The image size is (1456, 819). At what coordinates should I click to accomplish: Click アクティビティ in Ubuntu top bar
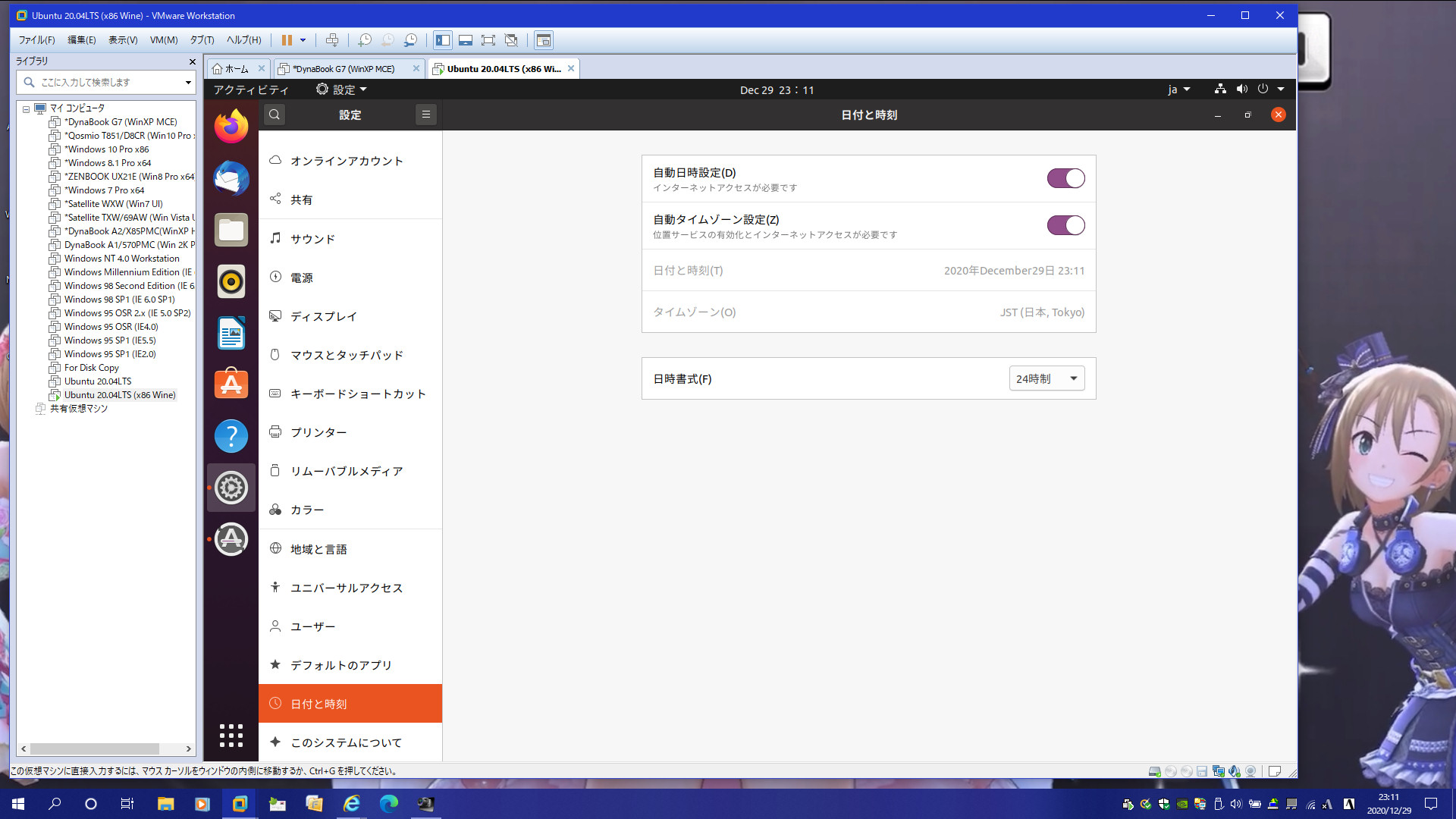click(251, 89)
